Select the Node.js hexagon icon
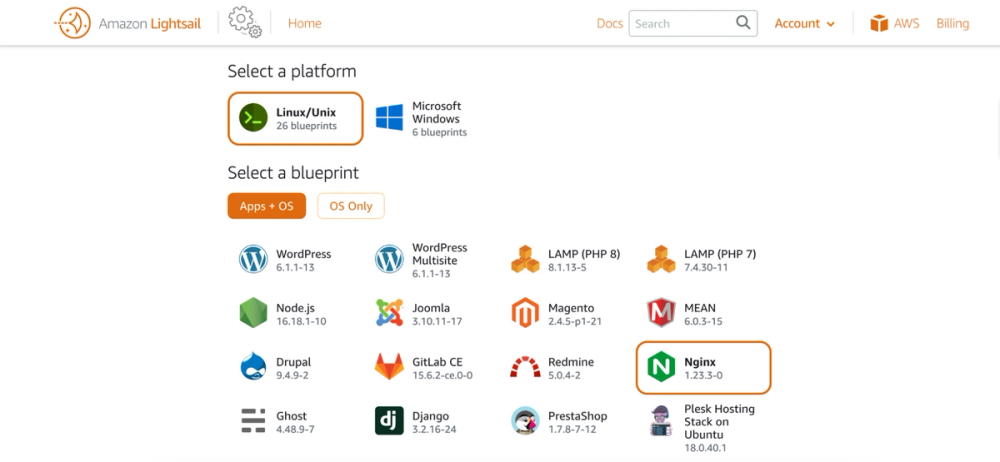The image size is (1000, 462). coord(253,313)
